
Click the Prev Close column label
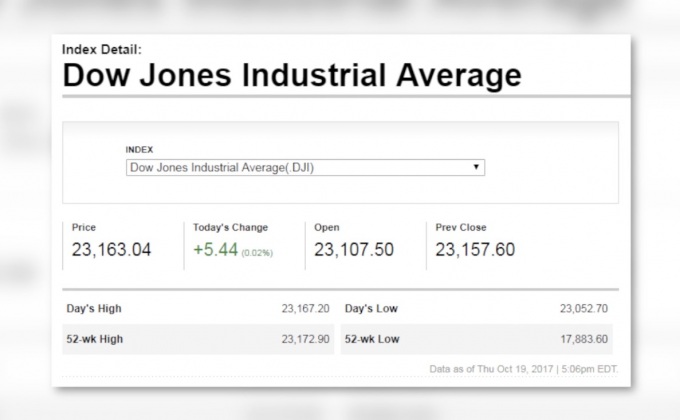coord(461,227)
